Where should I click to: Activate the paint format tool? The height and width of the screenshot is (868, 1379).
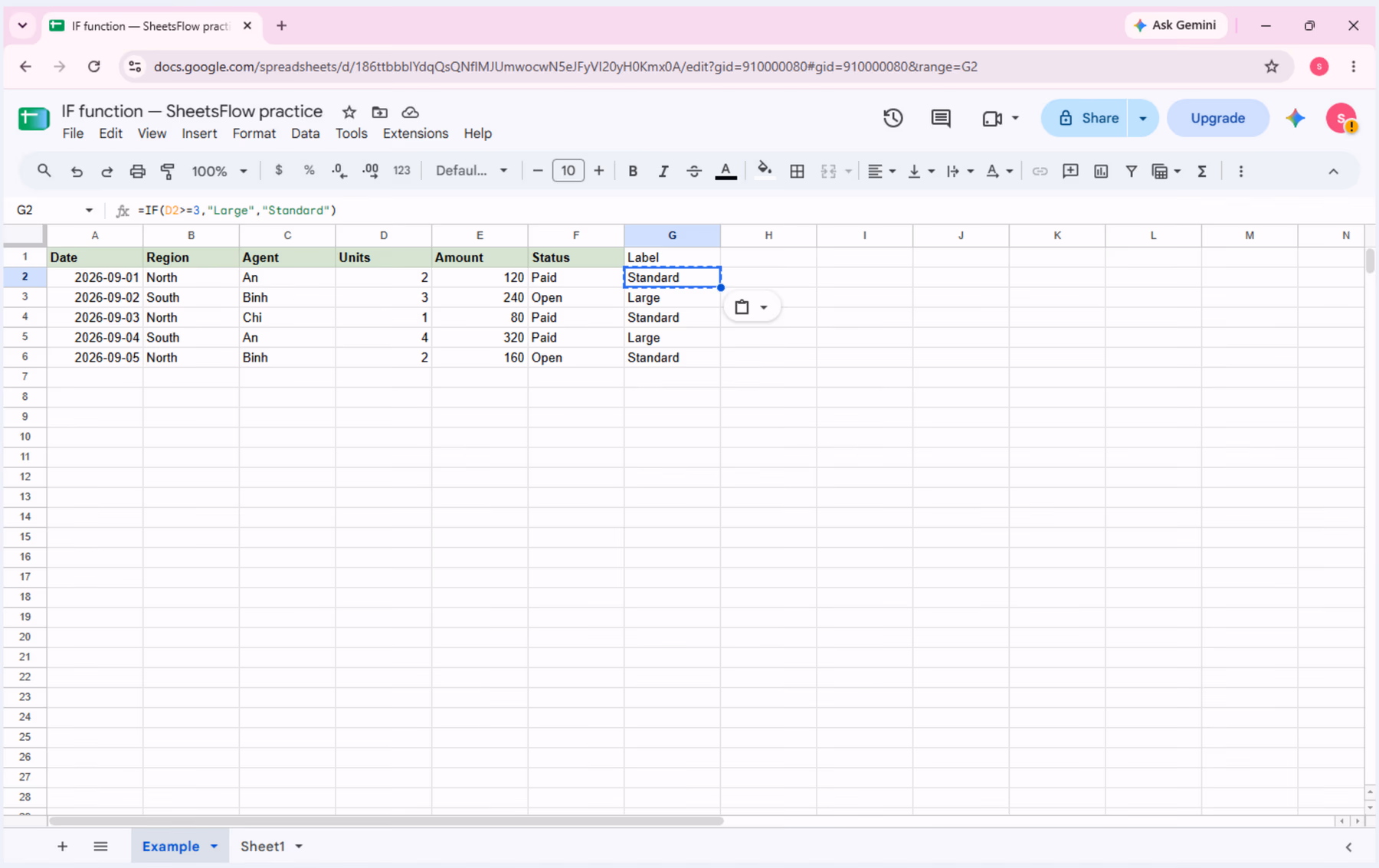[168, 171]
